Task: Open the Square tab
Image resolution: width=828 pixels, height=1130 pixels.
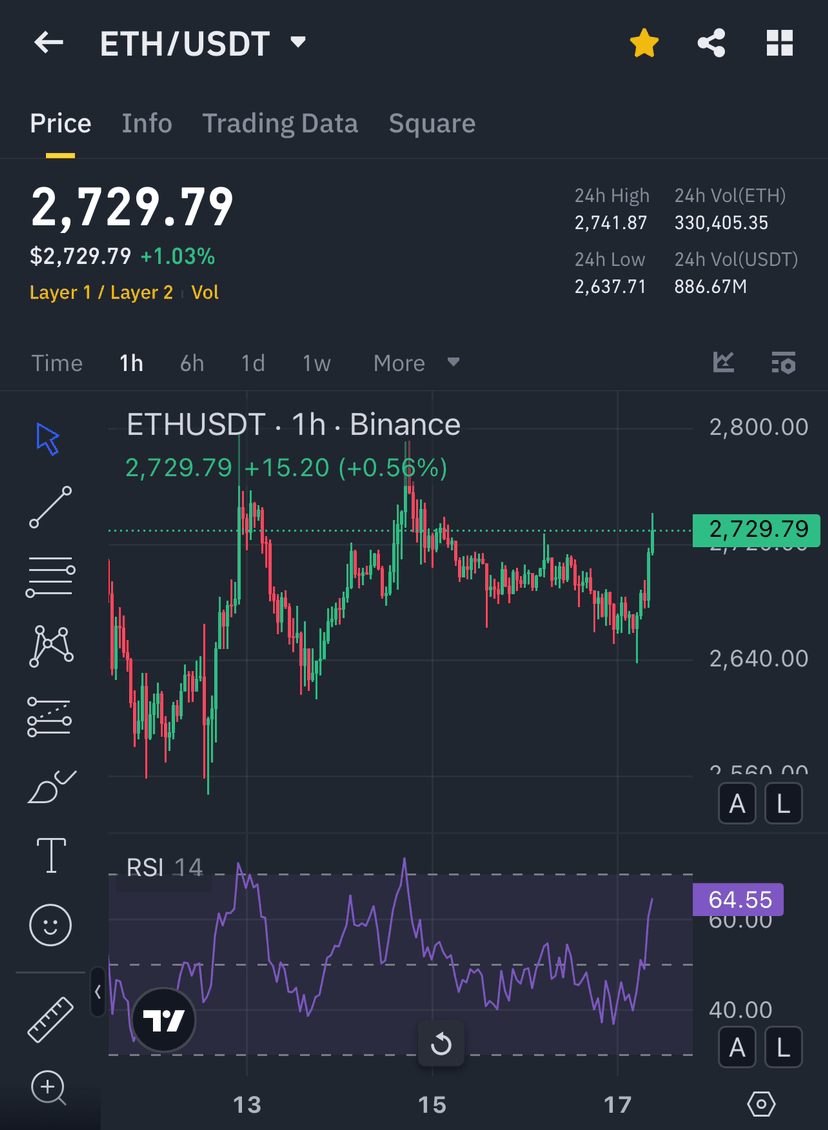Action: tap(432, 123)
